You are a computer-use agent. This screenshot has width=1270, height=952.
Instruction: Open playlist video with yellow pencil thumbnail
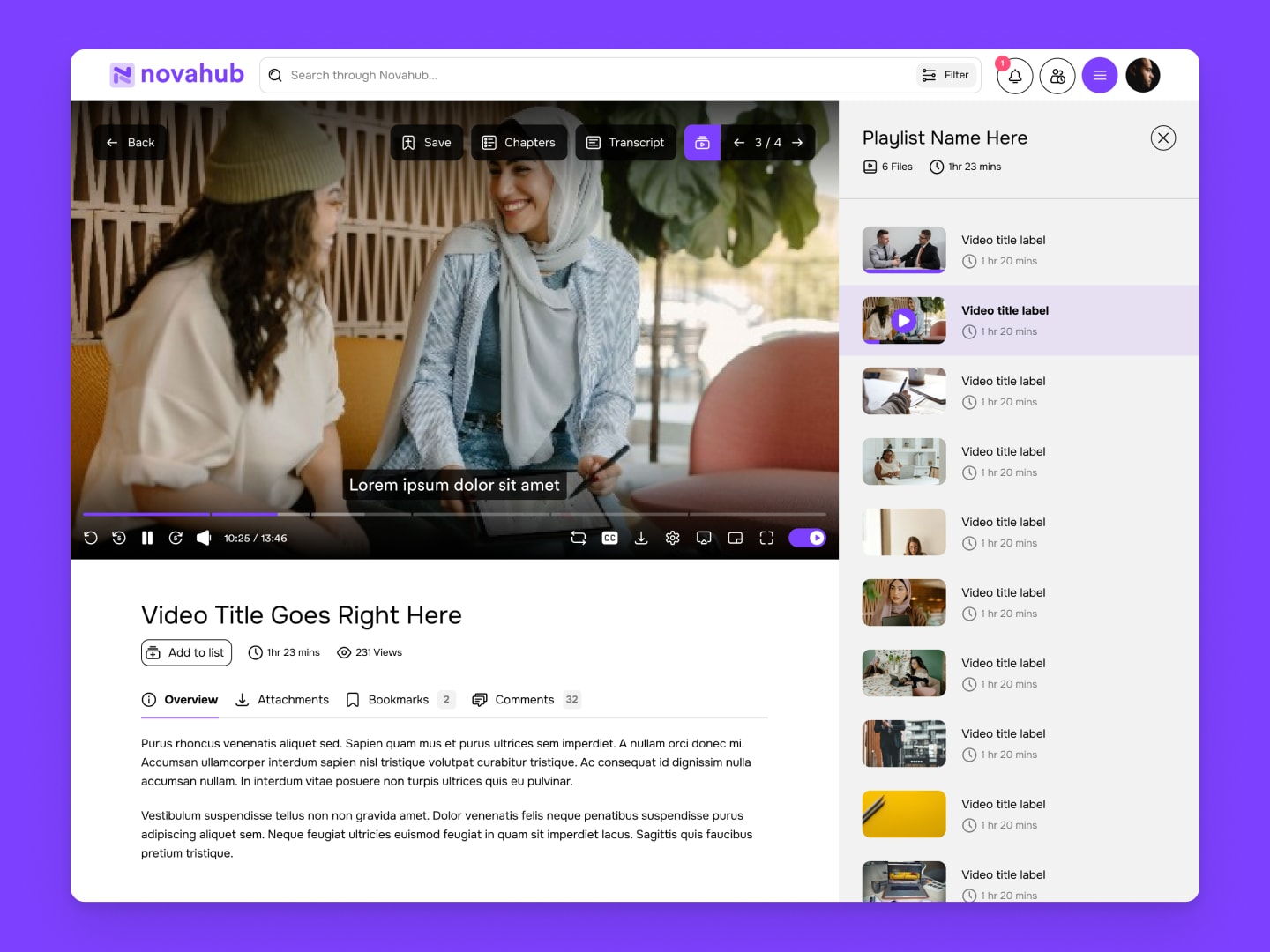pos(904,814)
